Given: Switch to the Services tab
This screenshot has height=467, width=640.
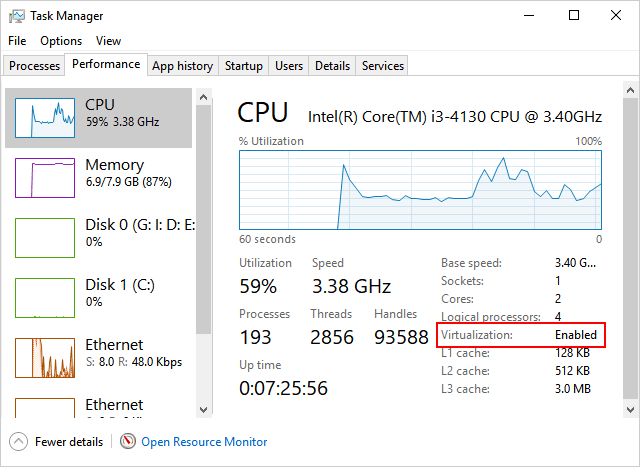Looking at the screenshot, I should [383, 66].
